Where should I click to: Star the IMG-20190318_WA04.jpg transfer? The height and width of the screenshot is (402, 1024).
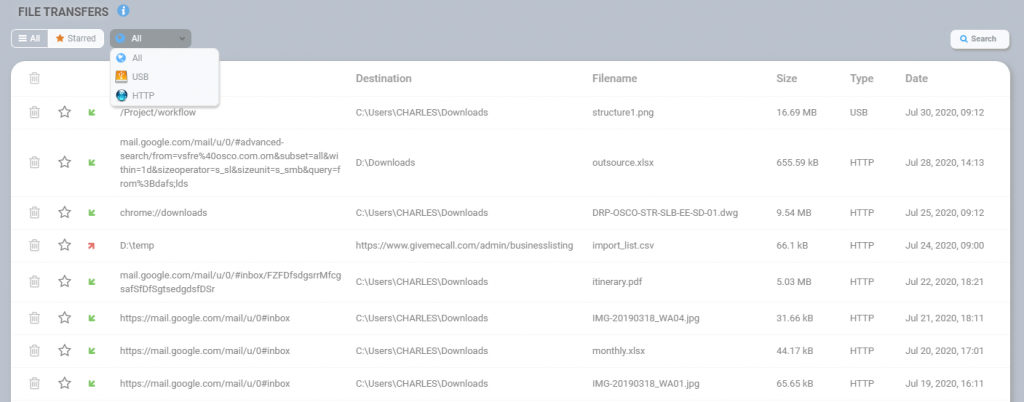coord(64,318)
